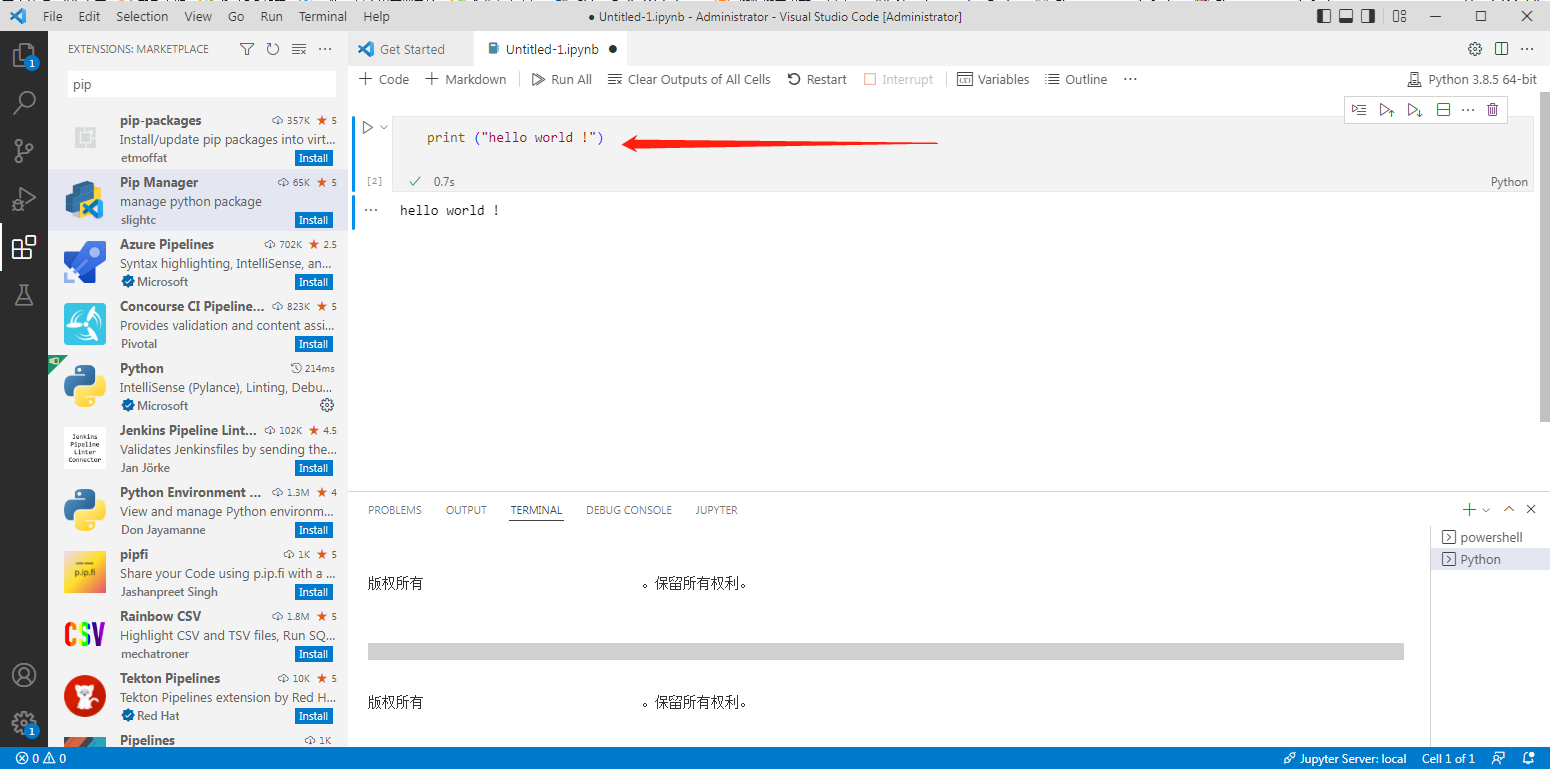1550x769 pixels.
Task: Open the Terminal menu in the menu bar
Action: tap(322, 16)
